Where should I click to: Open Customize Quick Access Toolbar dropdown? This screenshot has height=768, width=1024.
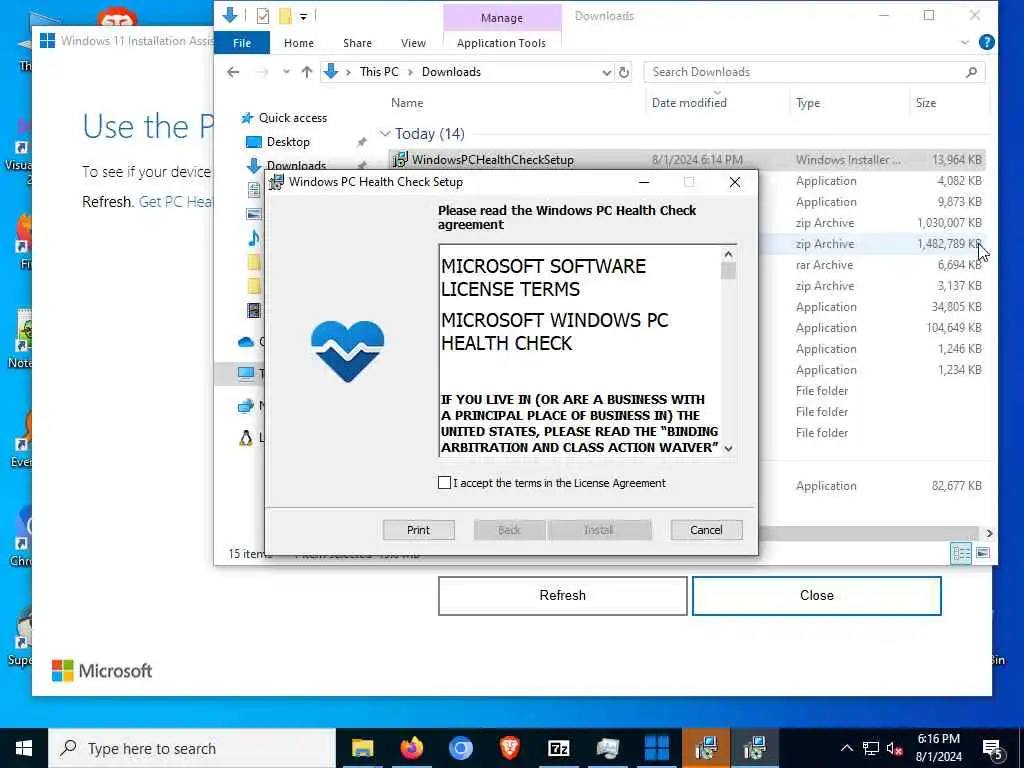pos(304,16)
